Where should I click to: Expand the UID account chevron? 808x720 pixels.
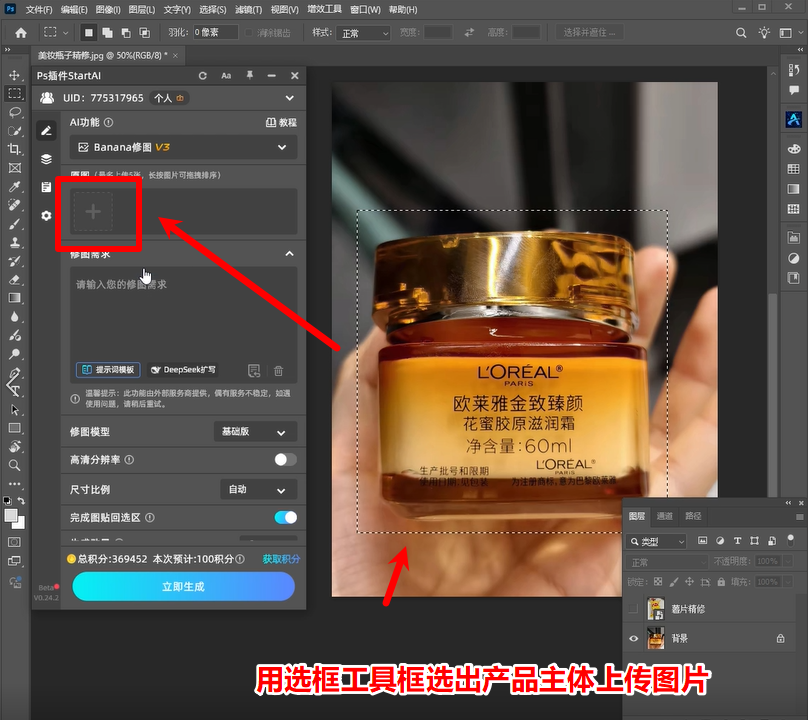click(290, 98)
